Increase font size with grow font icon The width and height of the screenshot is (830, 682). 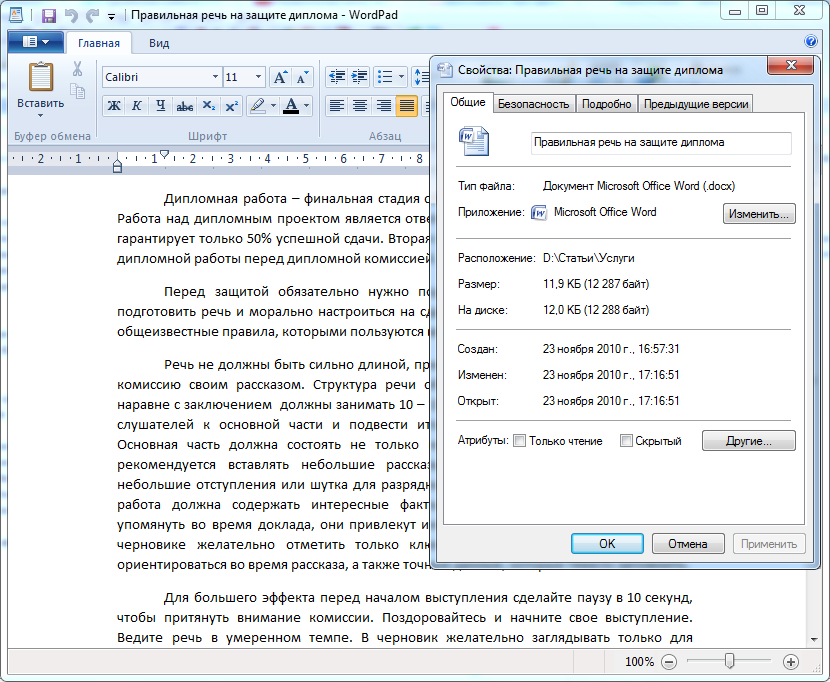[x=280, y=77]
